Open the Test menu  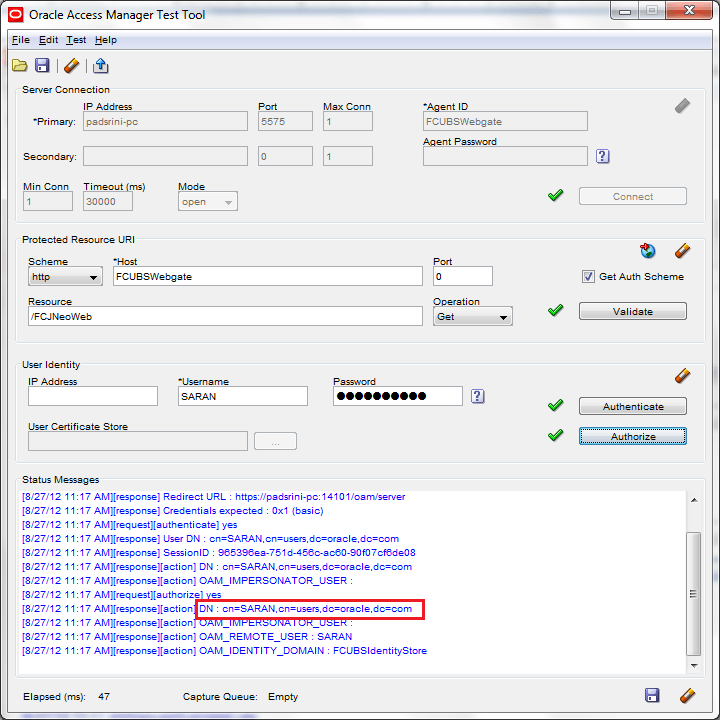76,40
